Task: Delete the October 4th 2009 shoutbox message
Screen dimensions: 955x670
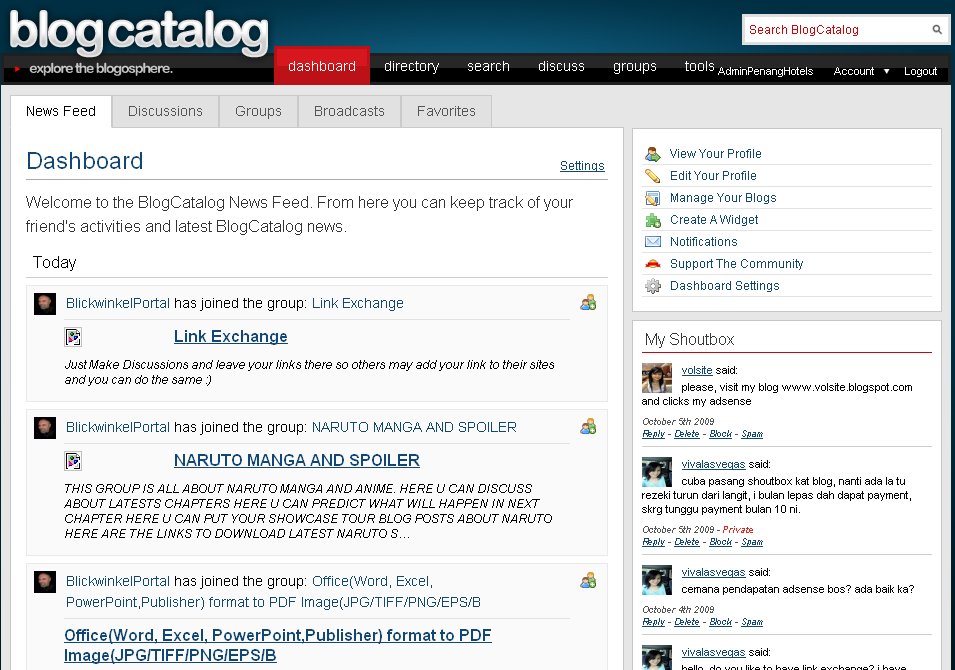Action: coord(687,622)
